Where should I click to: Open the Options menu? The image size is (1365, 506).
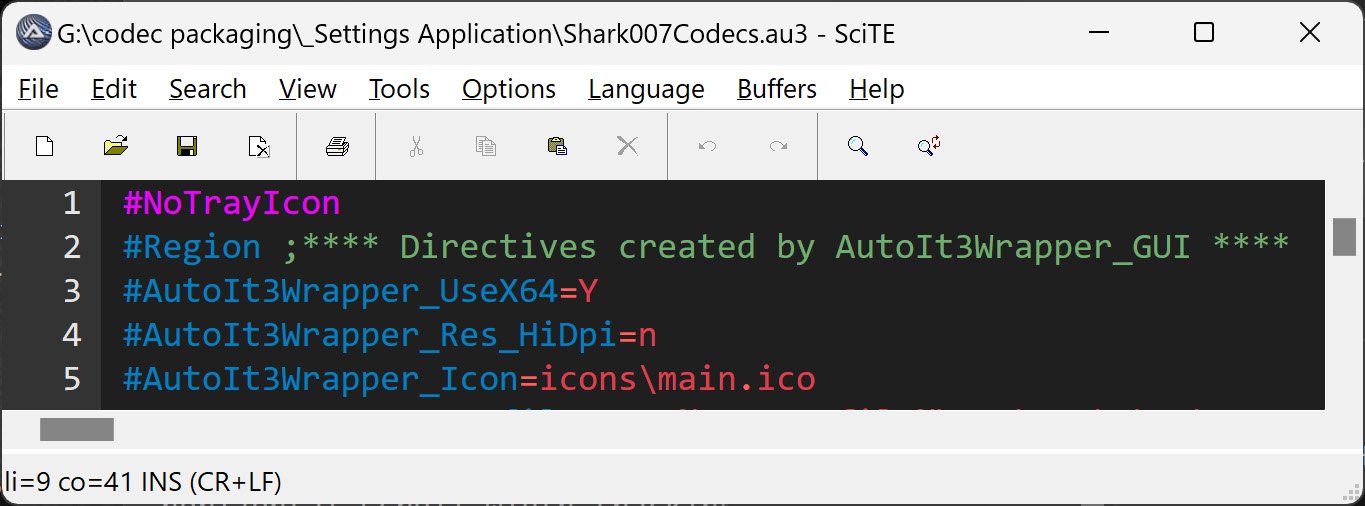pos(509,89)
